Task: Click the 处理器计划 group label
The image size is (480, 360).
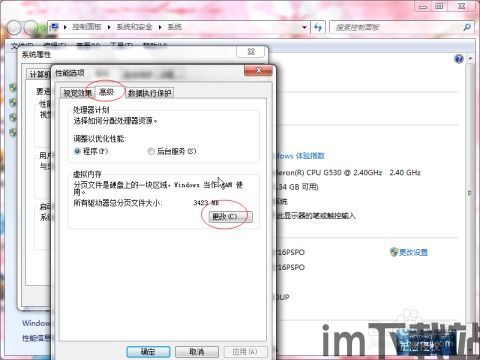Action: [x=91, y=110]
